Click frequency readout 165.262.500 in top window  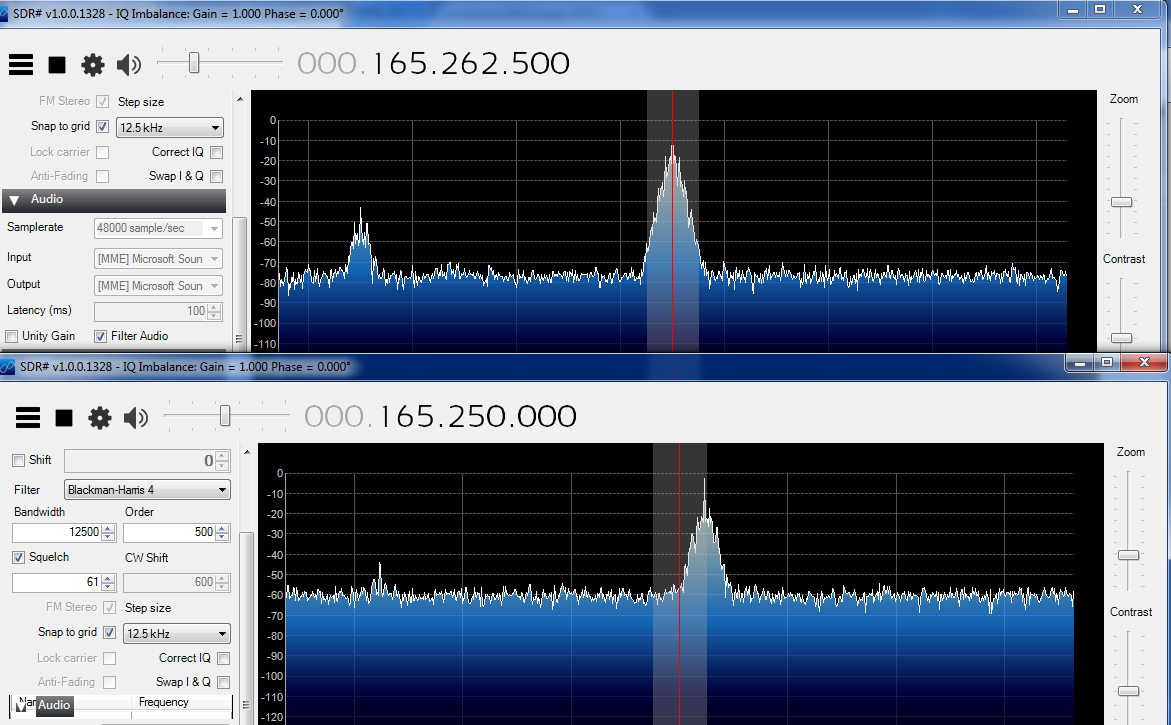coord(470,64)
